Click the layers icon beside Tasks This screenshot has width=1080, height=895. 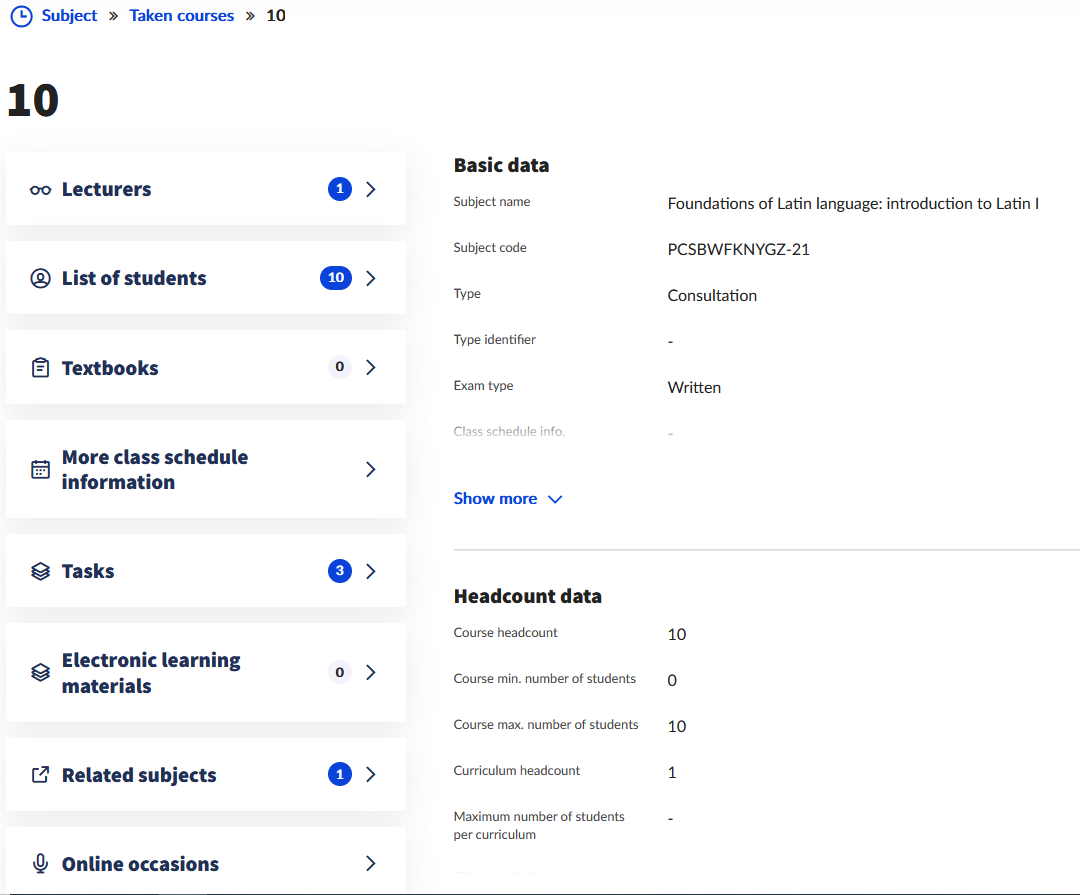pyautogui.click(x=40, y=572)
